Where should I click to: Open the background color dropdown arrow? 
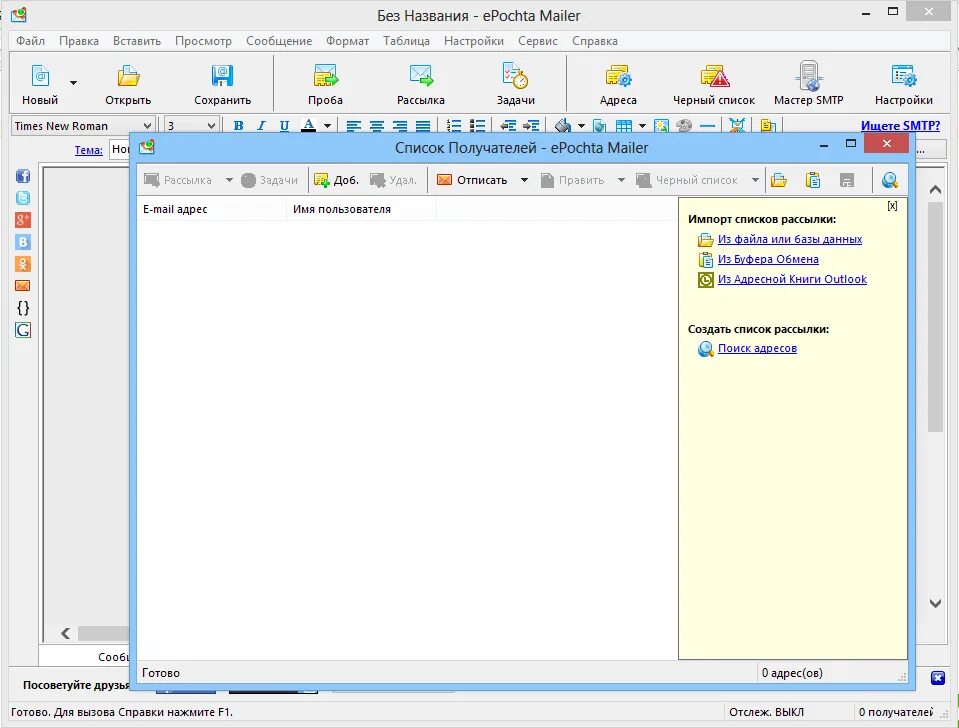coord(581,126)
